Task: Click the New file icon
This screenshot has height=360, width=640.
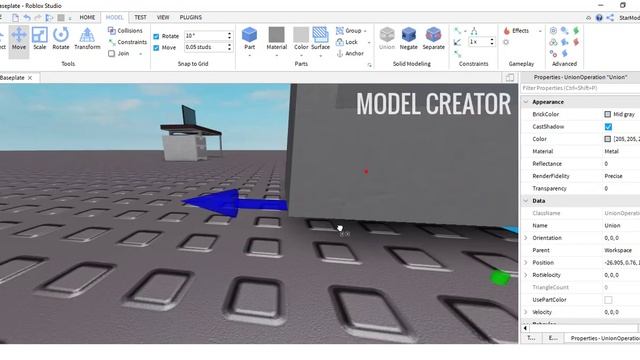Action: [15, 18]
